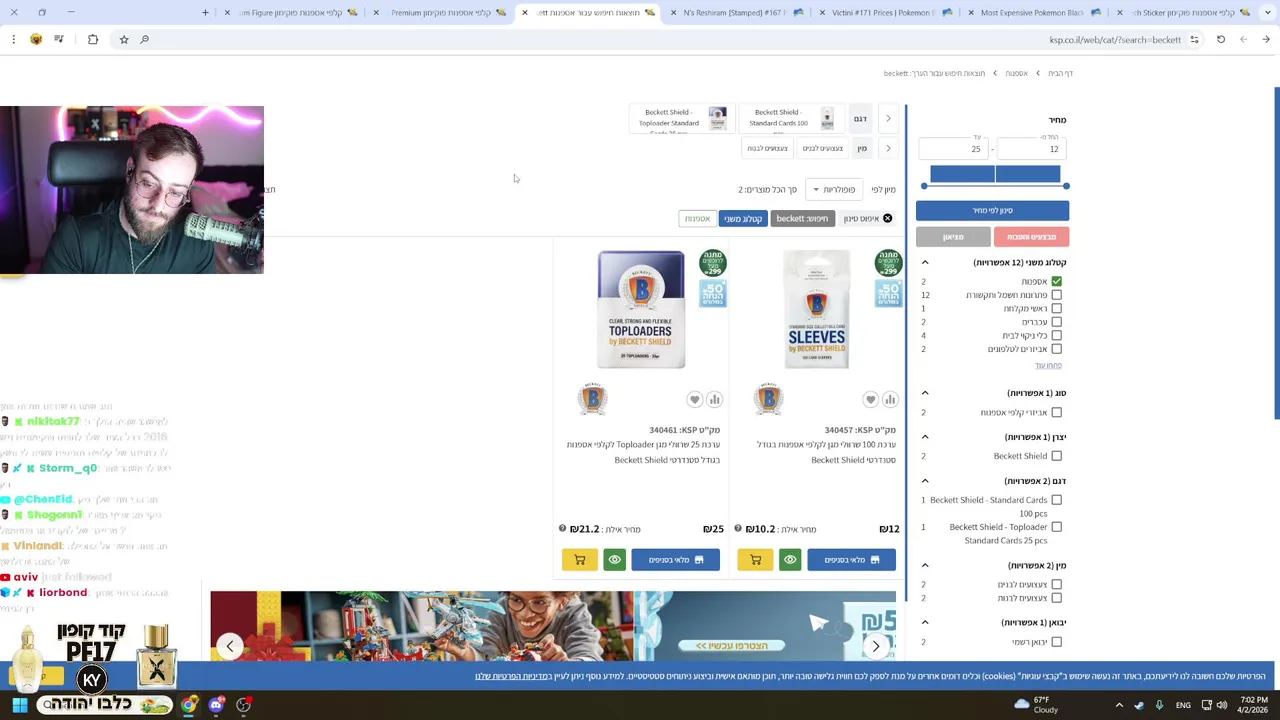The width and height of the screenshot is (1280, 720).
Task: Check the Beckett Shield manufacturer checkbox
Action: pyautogui.click(x=1056, y=456)
